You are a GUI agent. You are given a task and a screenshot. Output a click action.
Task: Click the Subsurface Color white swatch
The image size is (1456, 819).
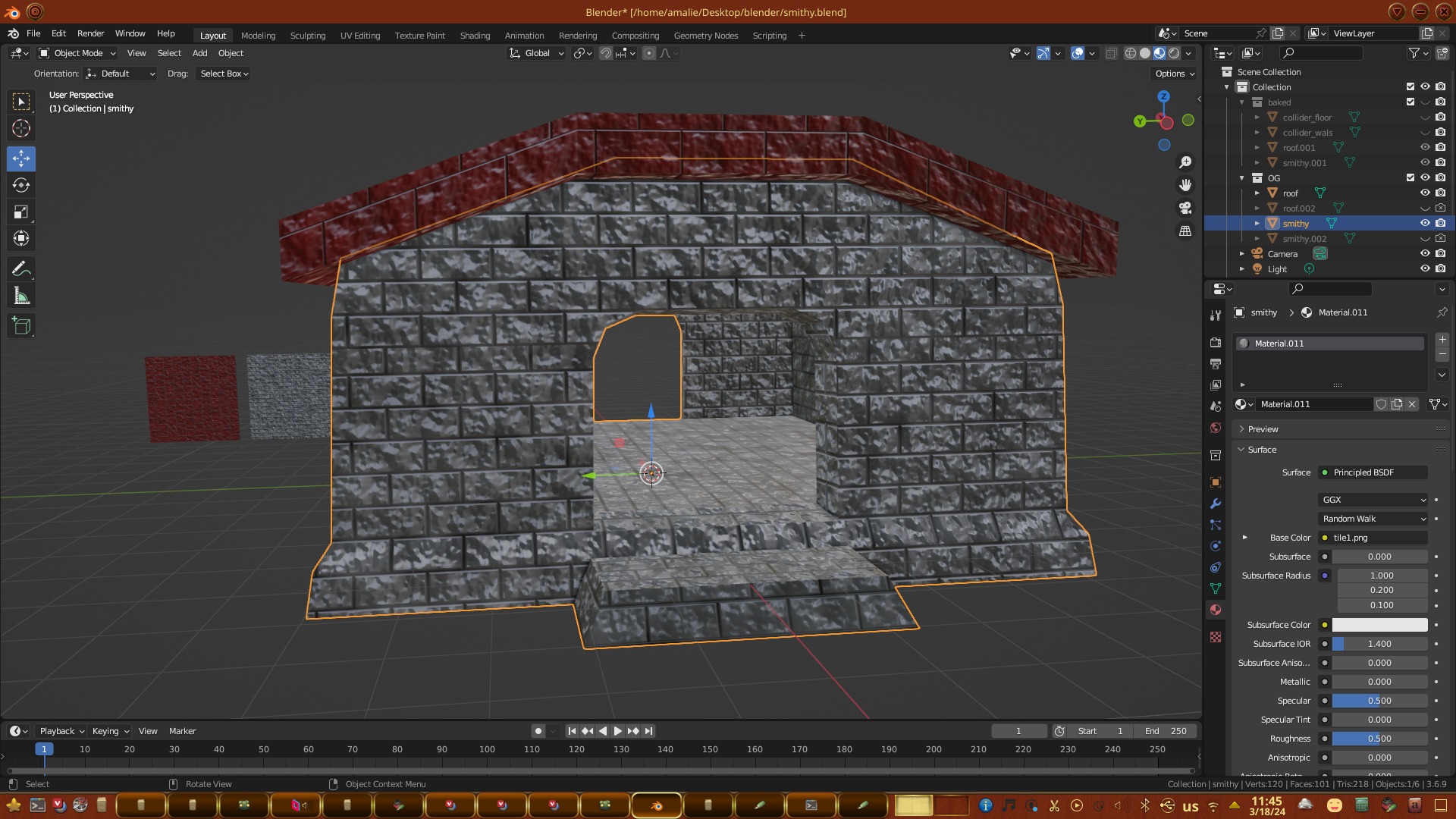click(x=1379, y=625)
